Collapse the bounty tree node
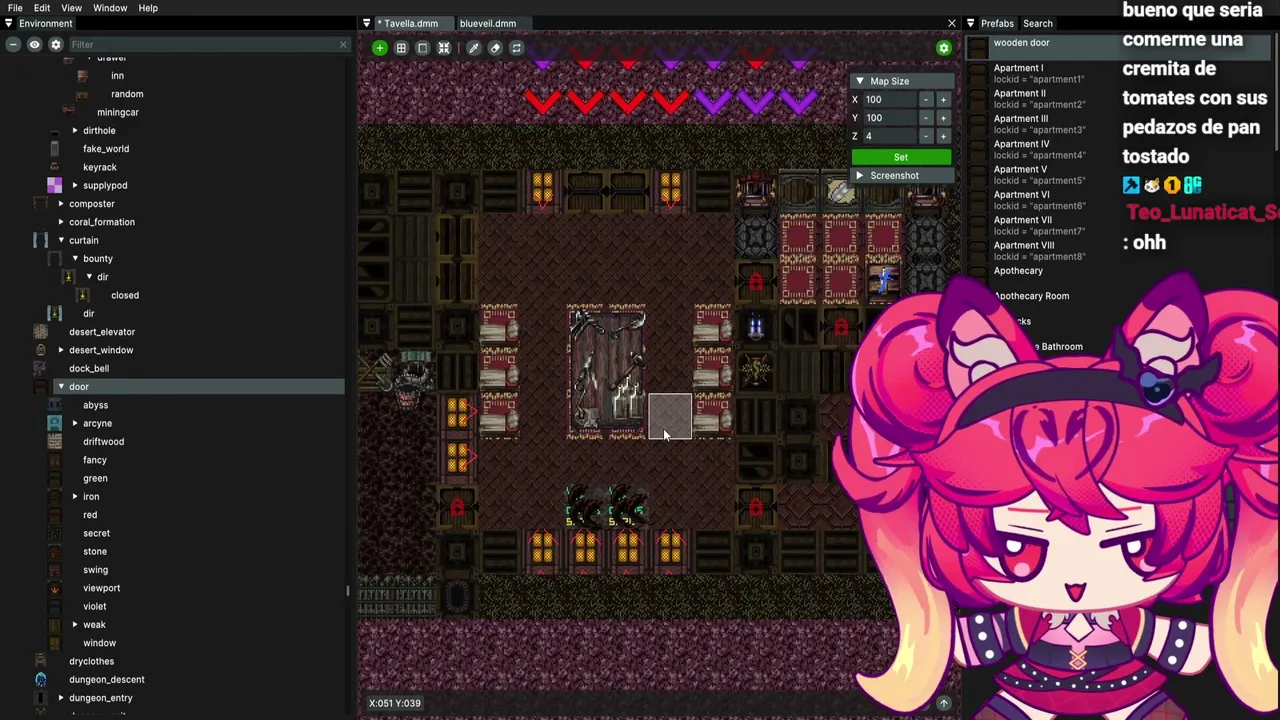Viewport: 1280px width, 720px height. click(75, 259)
